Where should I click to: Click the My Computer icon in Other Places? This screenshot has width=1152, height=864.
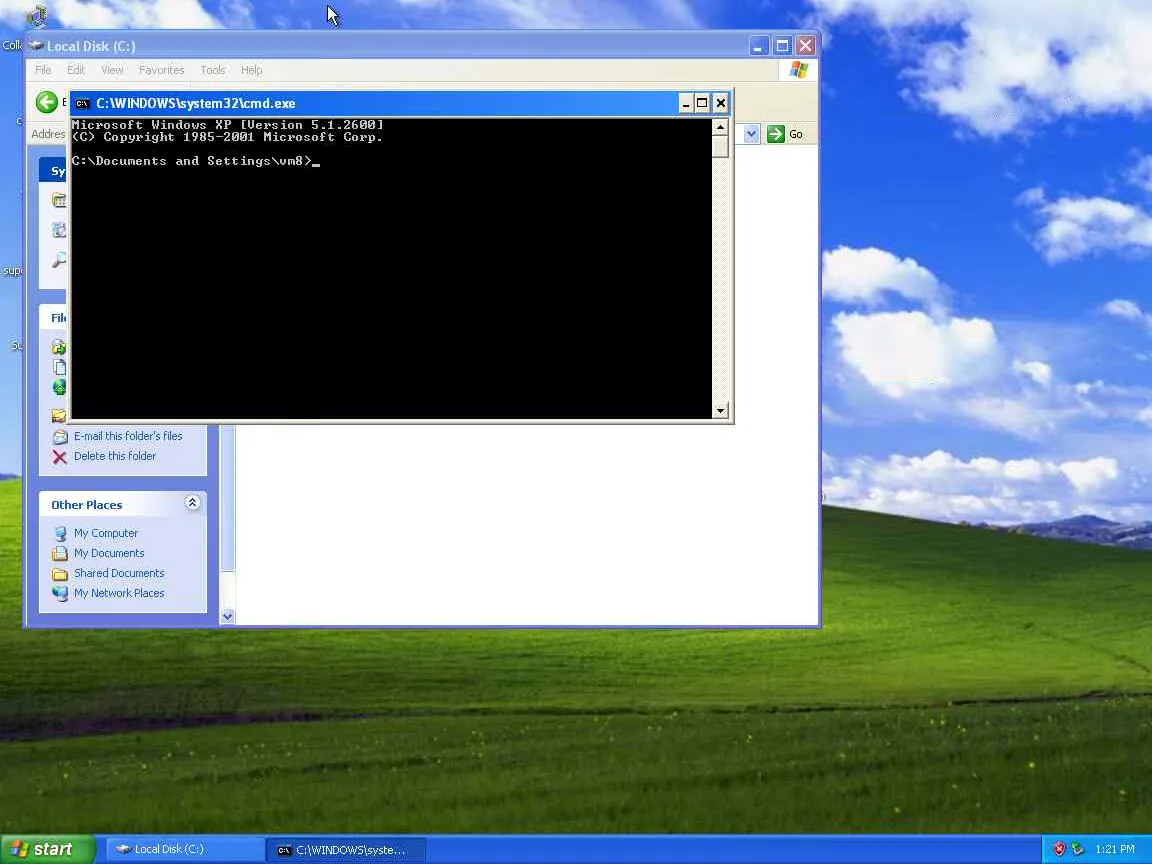pos(60,533)
